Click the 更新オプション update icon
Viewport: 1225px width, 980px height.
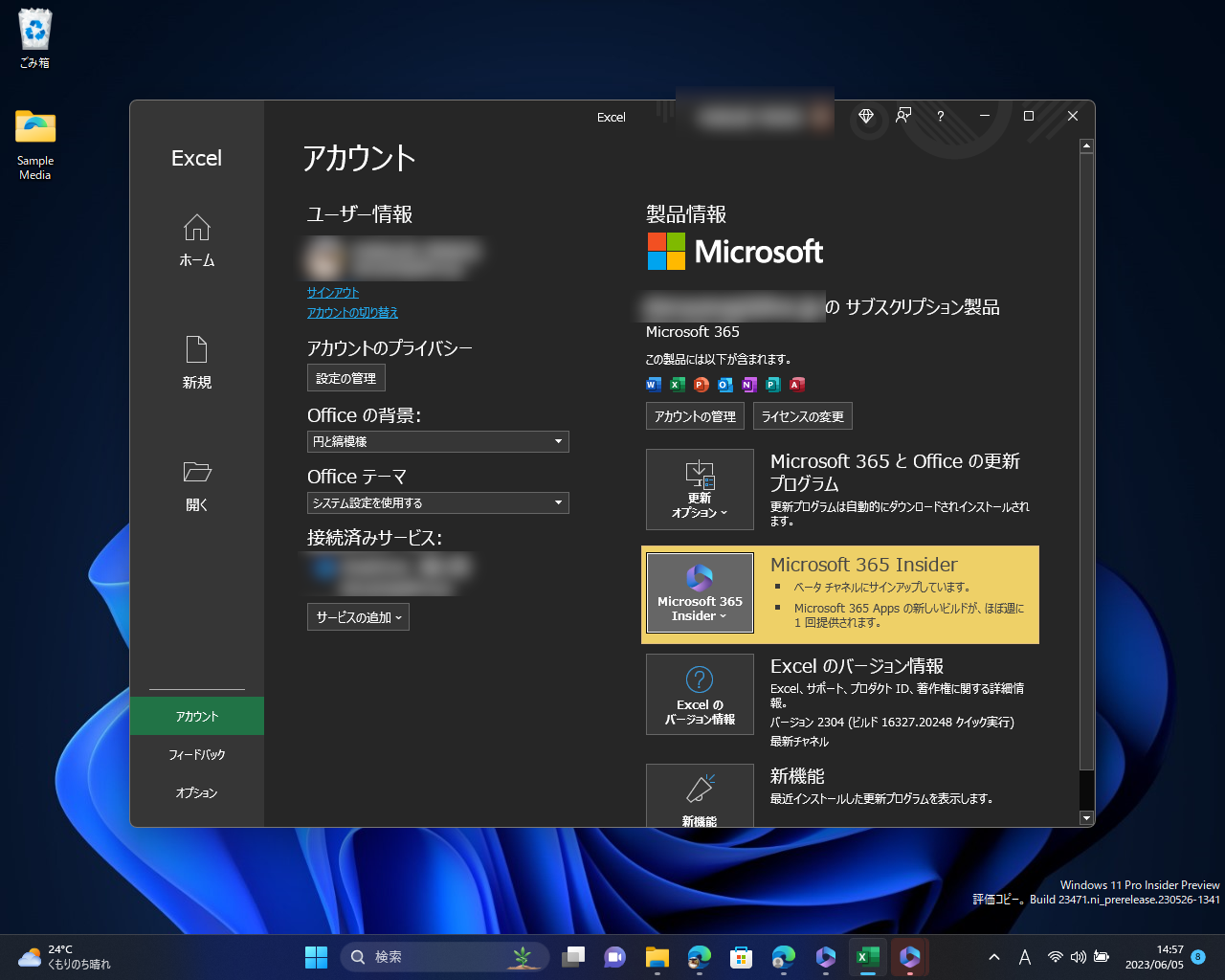click(x=700, y=476)
